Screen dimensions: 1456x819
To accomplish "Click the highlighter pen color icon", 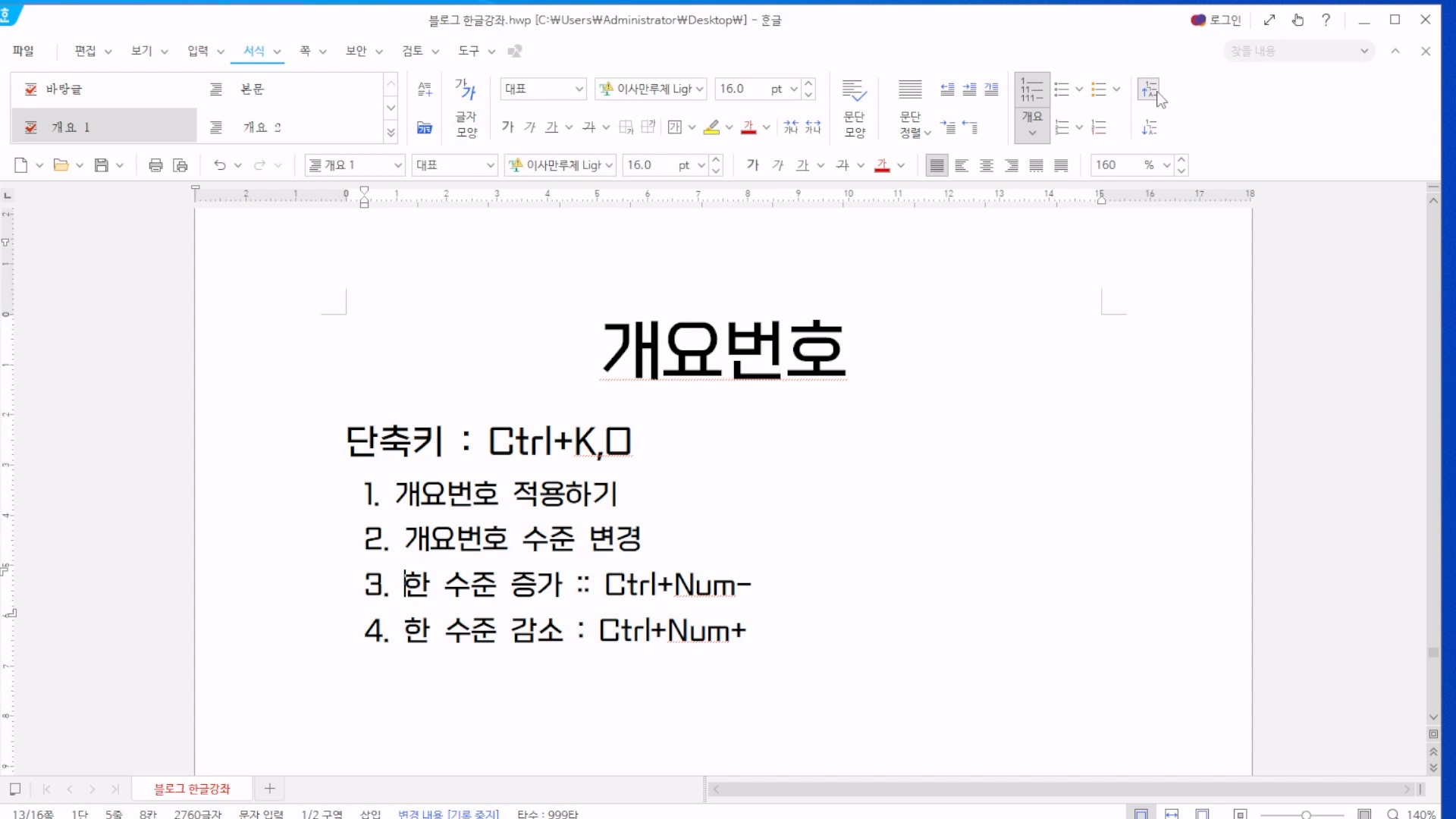I will (711, 127).
